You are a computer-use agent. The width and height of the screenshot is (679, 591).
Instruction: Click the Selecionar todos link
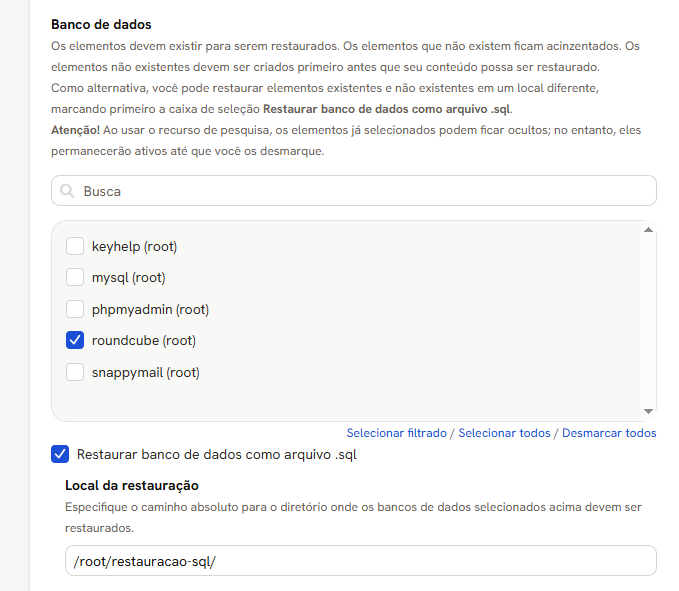click(504, 433)
